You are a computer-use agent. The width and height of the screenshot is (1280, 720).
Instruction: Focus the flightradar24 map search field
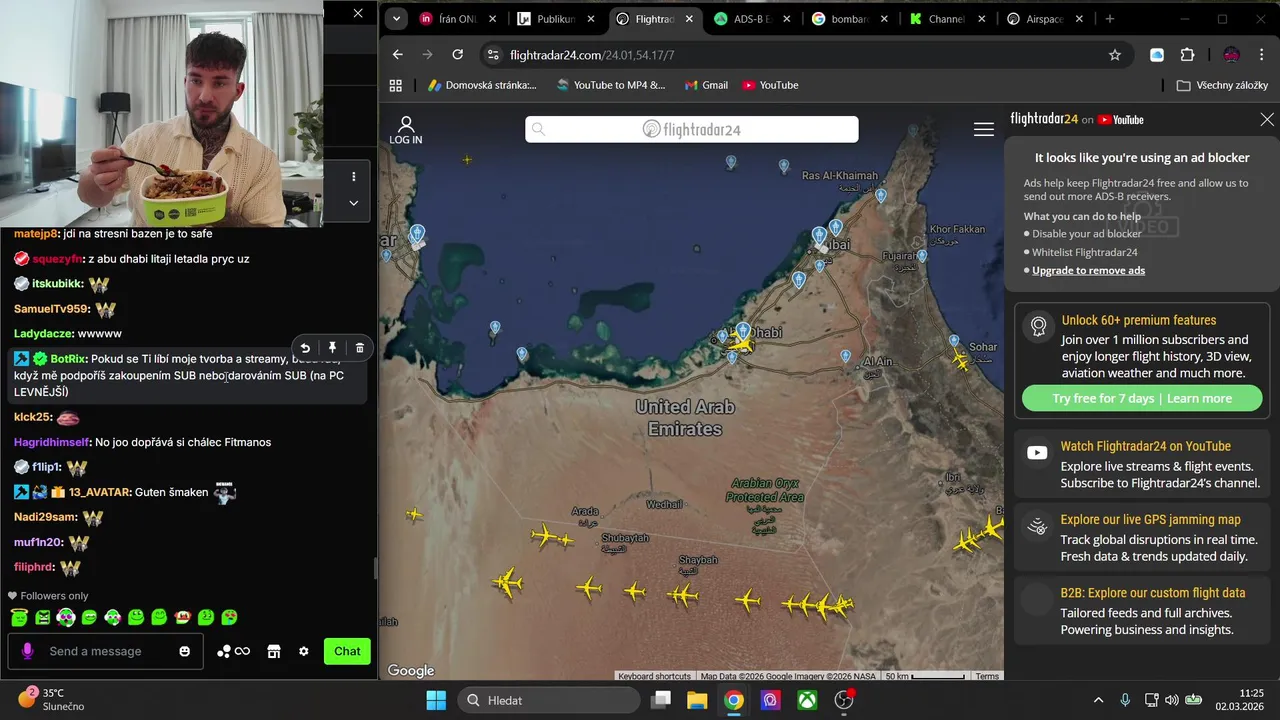pyautogui.click(x=692, y=129)
